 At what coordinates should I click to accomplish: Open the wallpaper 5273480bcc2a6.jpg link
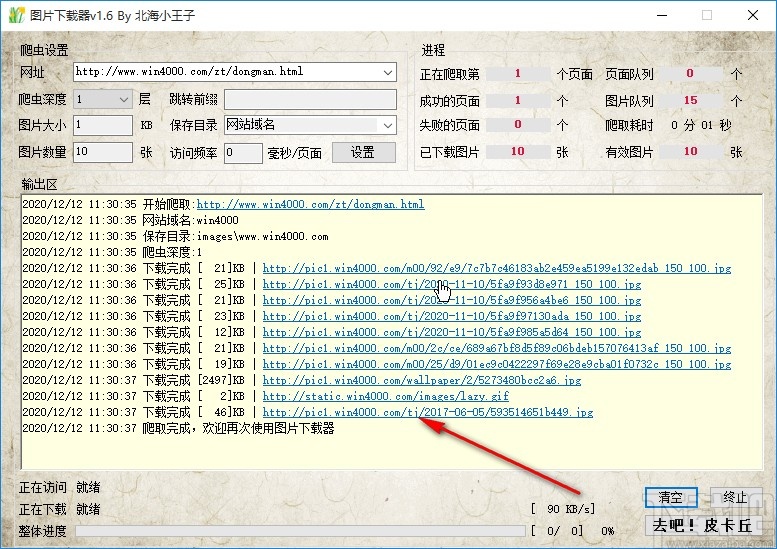click(x=422, y=380)
